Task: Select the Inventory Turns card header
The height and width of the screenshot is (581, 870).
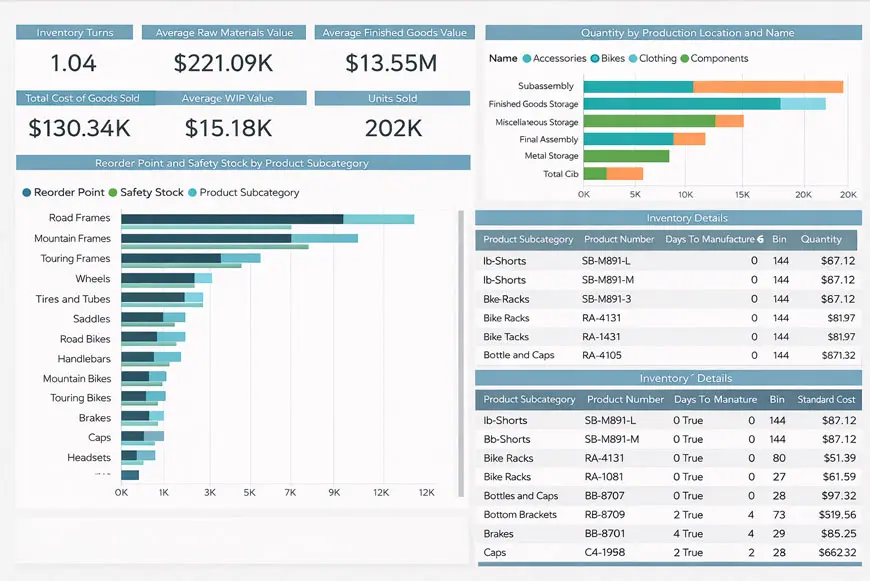Action: (x=75, y=33)
